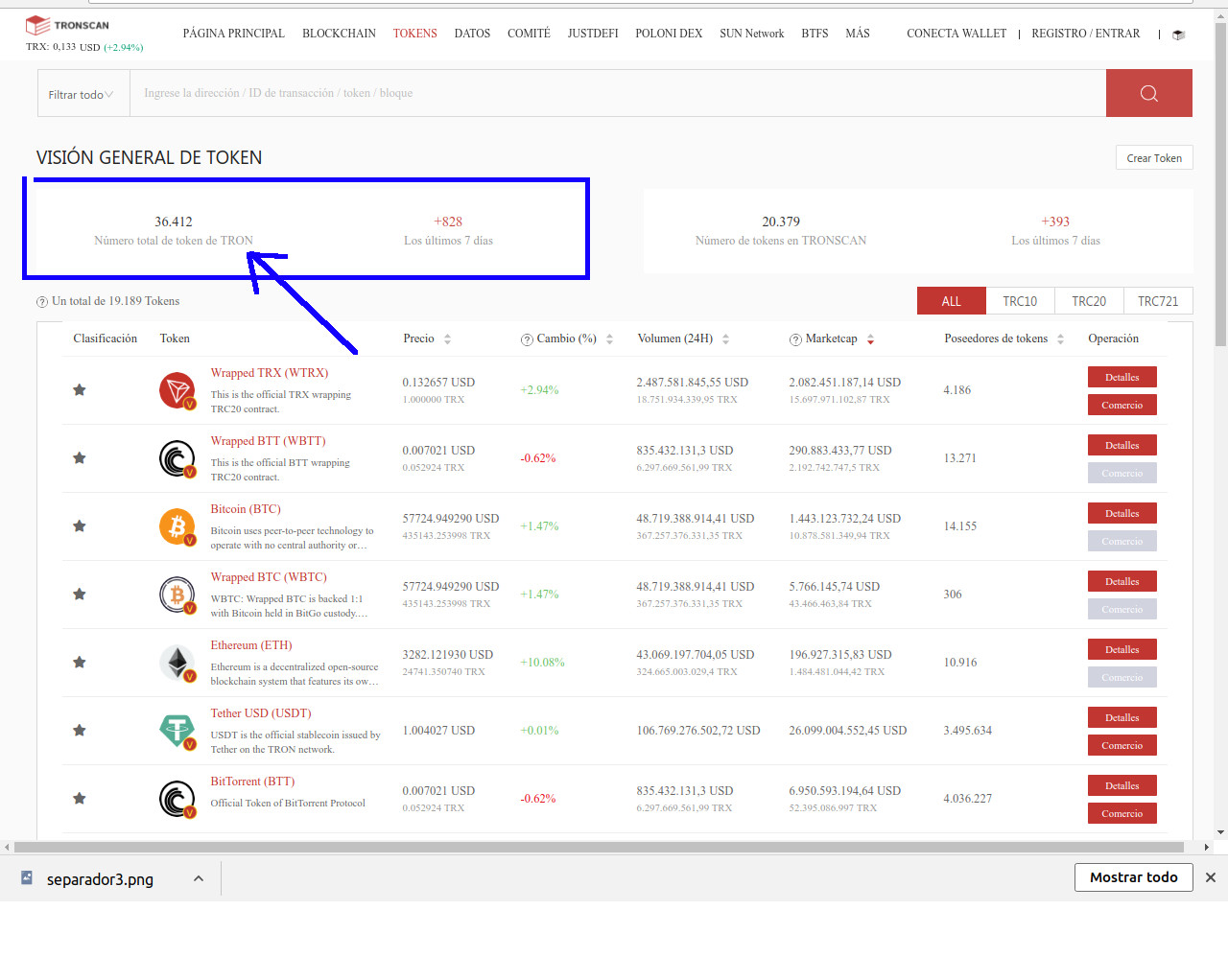This screenshot has height=980, width=1228.
Task: Click the BitTorrent token logo
Action: [x=177, y=799]
